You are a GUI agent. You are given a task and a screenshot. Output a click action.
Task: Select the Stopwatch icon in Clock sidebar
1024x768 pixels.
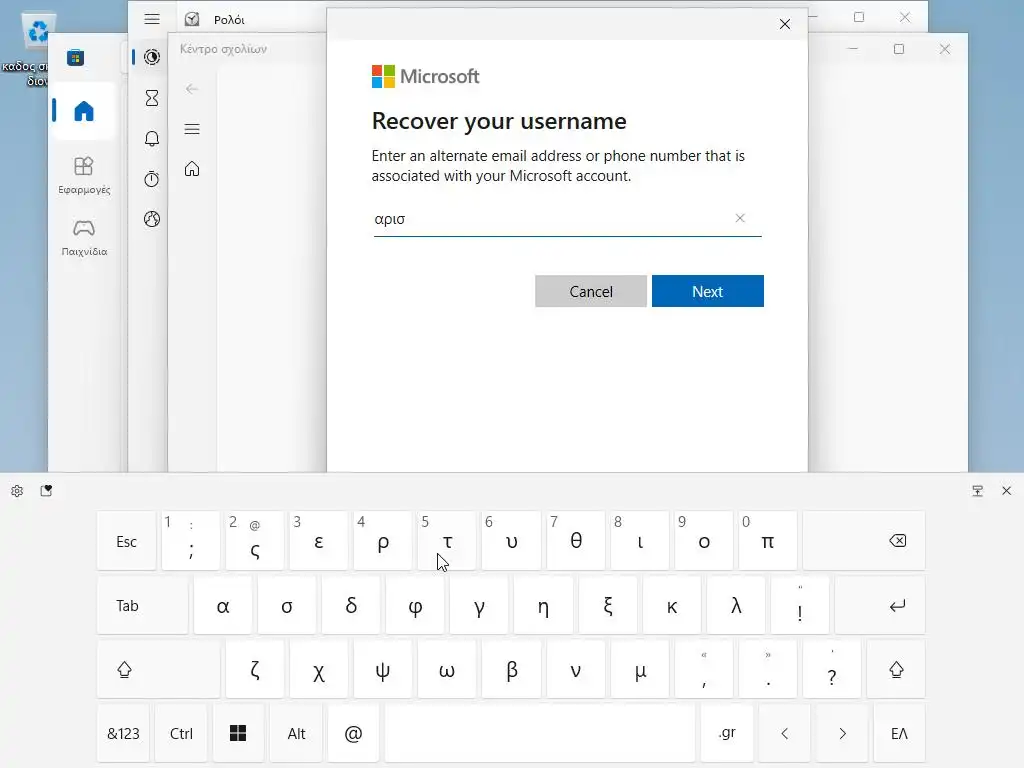(x=152, y=179)
